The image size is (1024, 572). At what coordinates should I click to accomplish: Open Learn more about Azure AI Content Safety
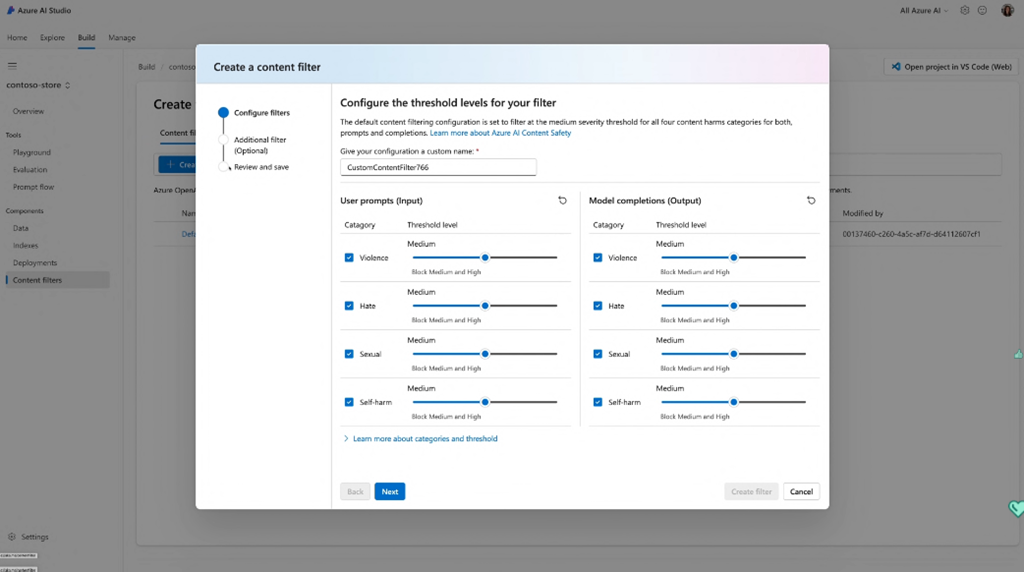pos(500,133)
